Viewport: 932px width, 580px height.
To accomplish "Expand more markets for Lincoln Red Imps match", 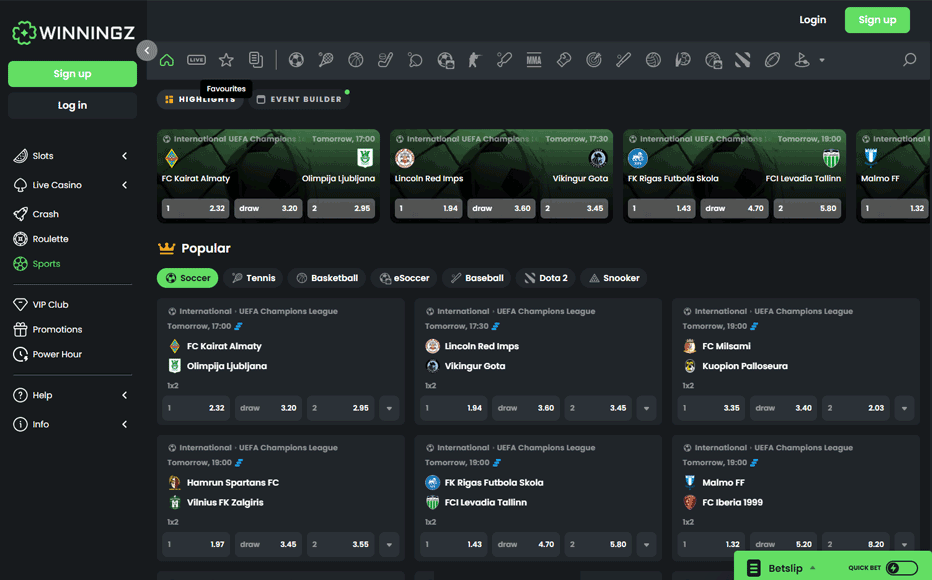I will 647,408.
